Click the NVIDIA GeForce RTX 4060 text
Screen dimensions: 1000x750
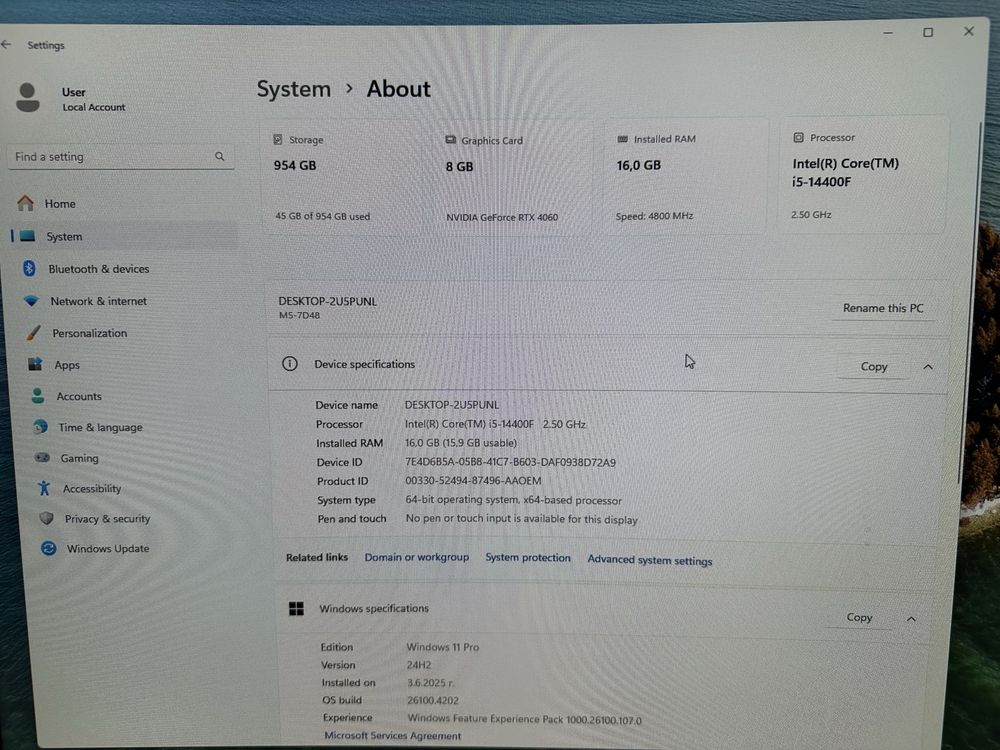[502, 217]
